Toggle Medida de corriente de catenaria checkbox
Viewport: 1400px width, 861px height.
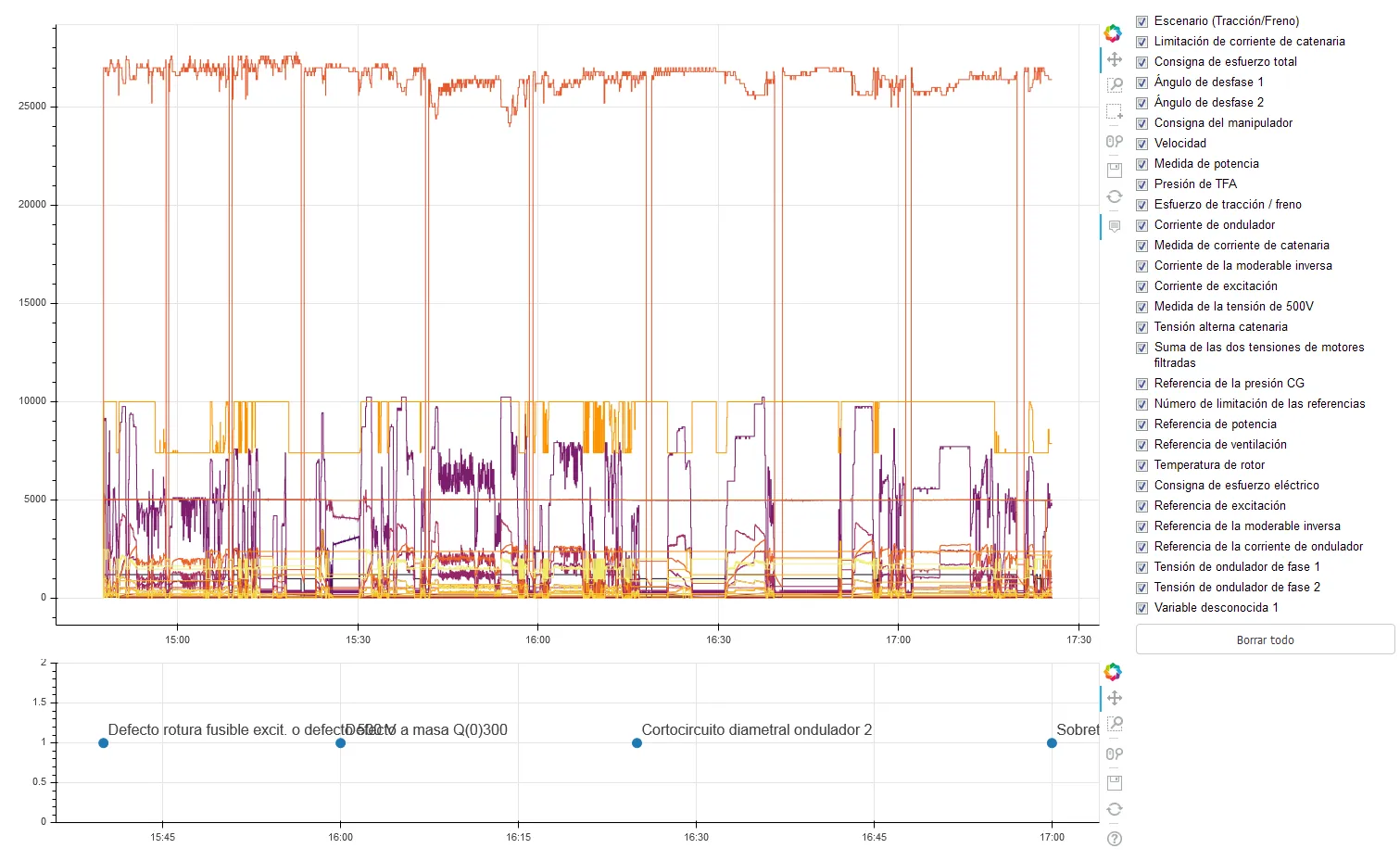pyautogui.click(x=1142, y=246)
